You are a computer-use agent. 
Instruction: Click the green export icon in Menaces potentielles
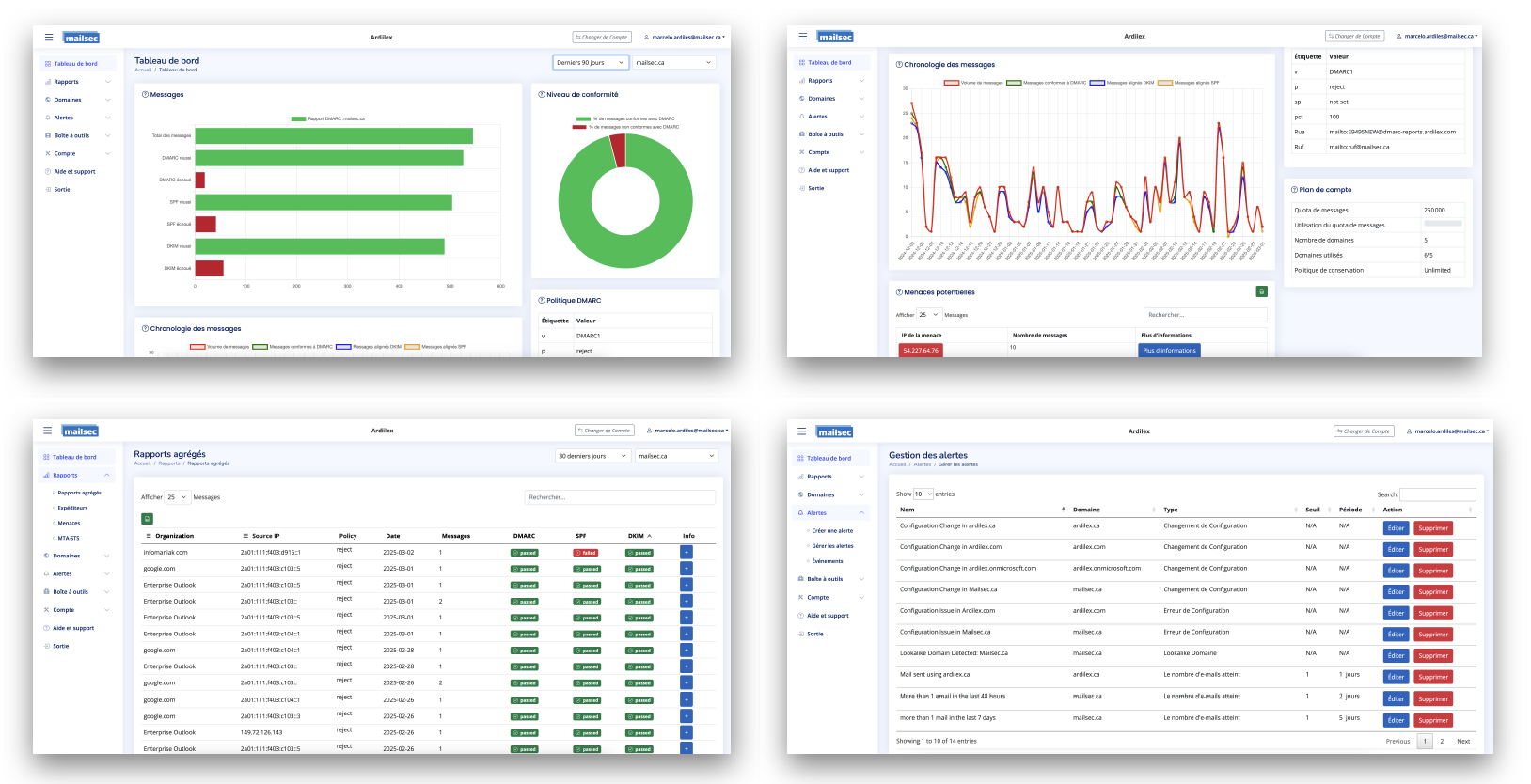pyautogui.click(x=1261, y=291)
